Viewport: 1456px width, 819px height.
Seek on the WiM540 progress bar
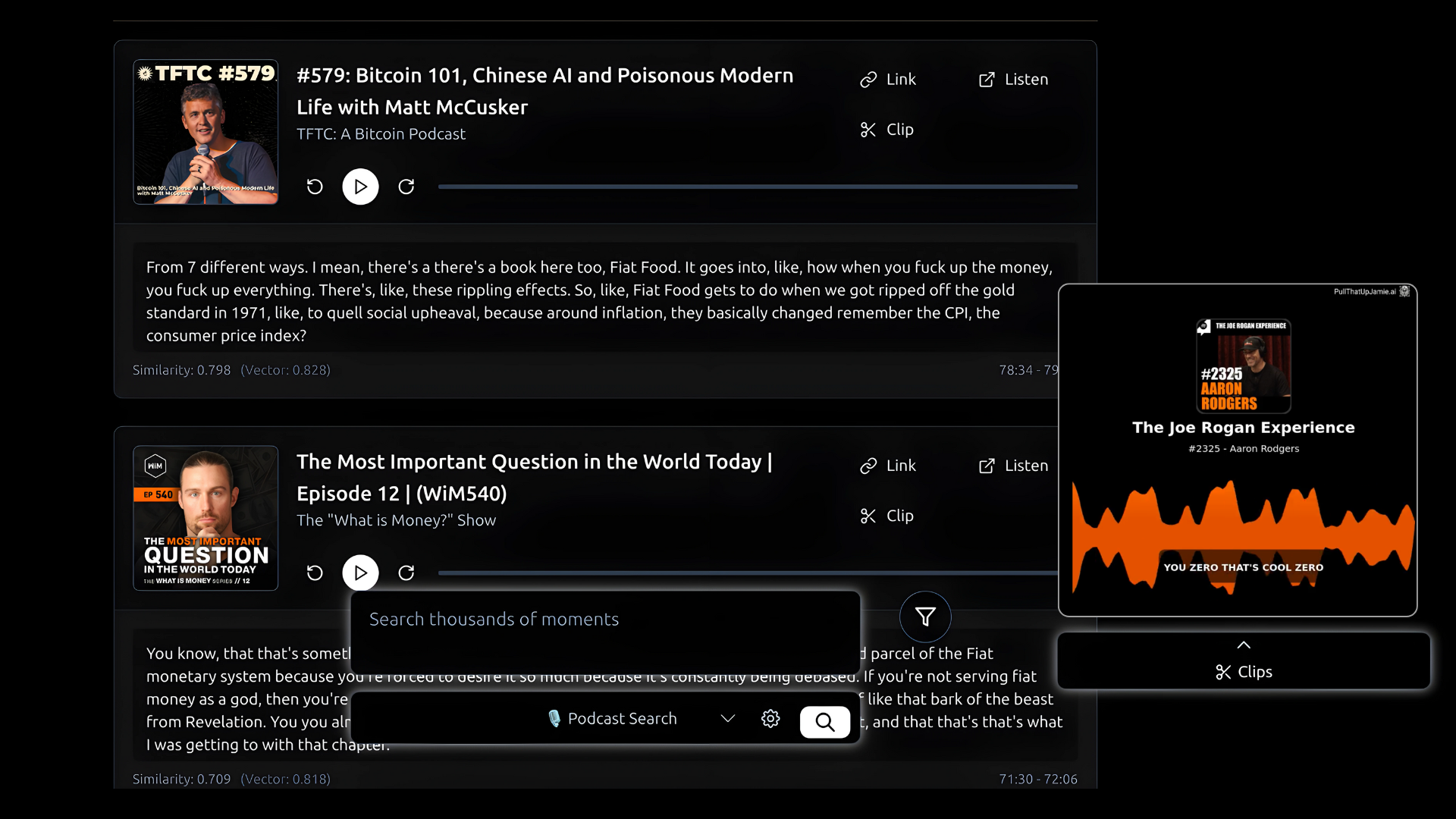point(748,573)
